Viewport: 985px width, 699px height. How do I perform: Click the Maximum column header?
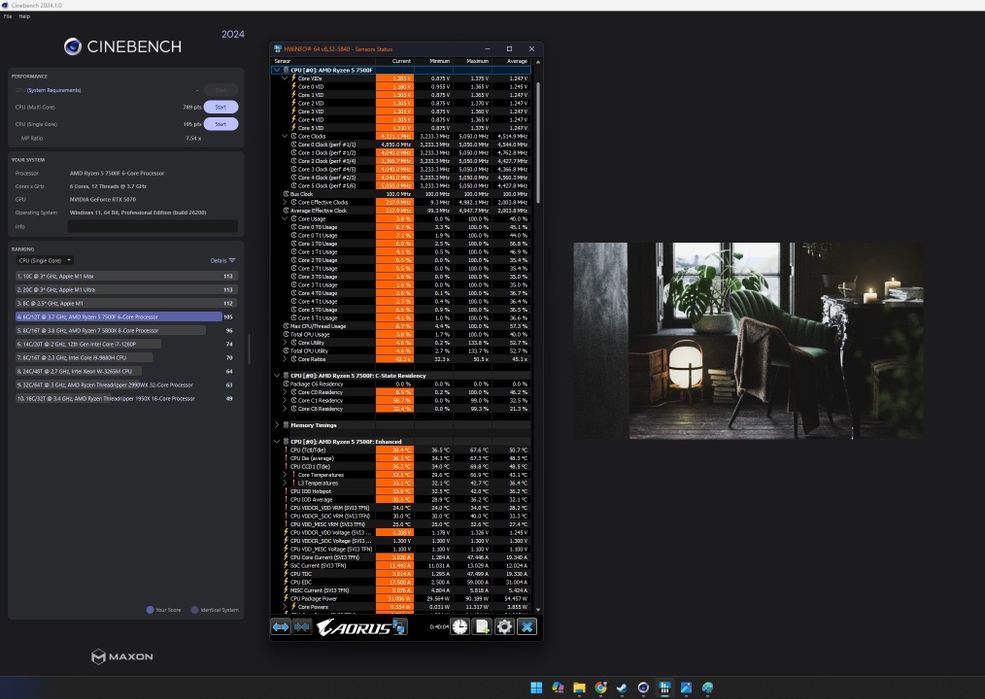point(471,61)
